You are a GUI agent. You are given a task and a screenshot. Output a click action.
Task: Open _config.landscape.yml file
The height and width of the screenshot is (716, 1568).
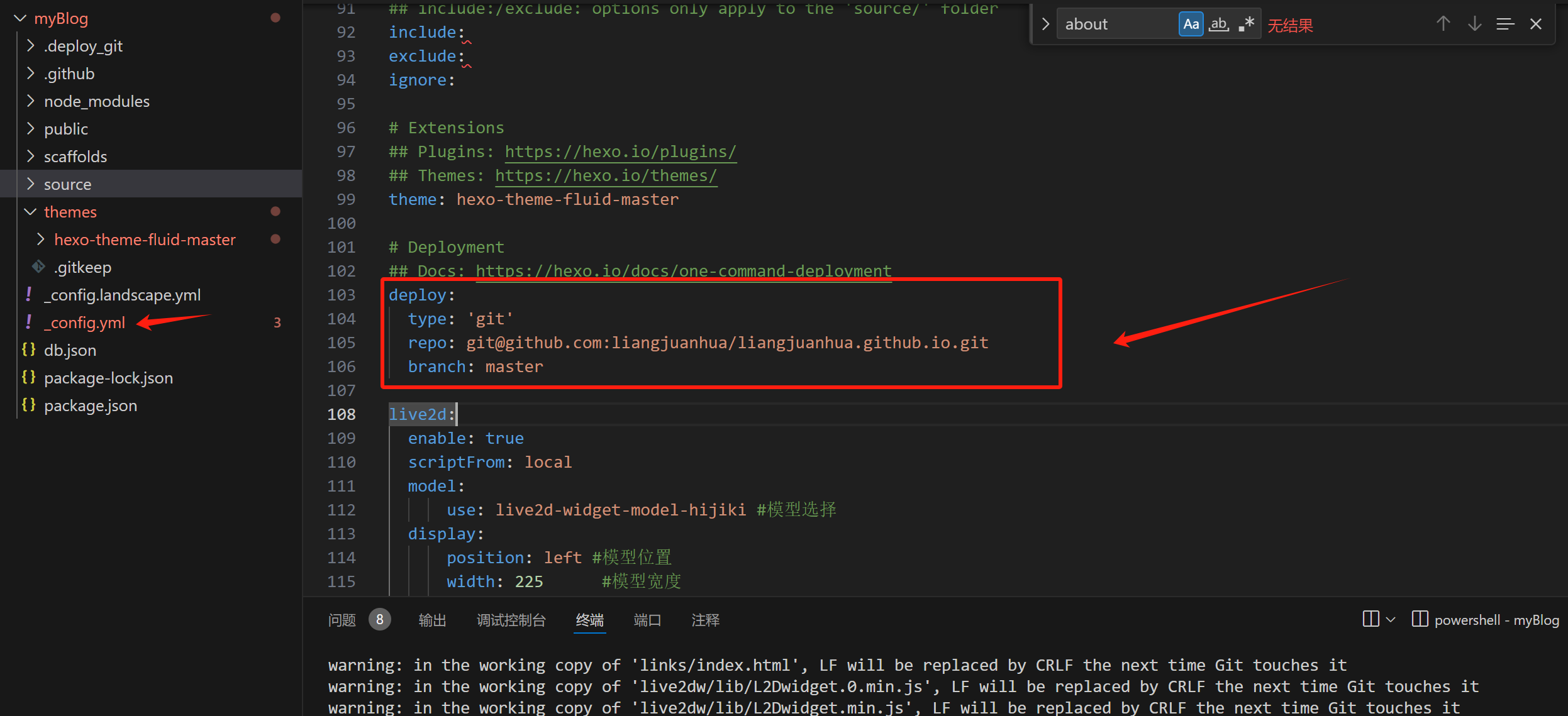pyautogui.click(x=123, y=295)
